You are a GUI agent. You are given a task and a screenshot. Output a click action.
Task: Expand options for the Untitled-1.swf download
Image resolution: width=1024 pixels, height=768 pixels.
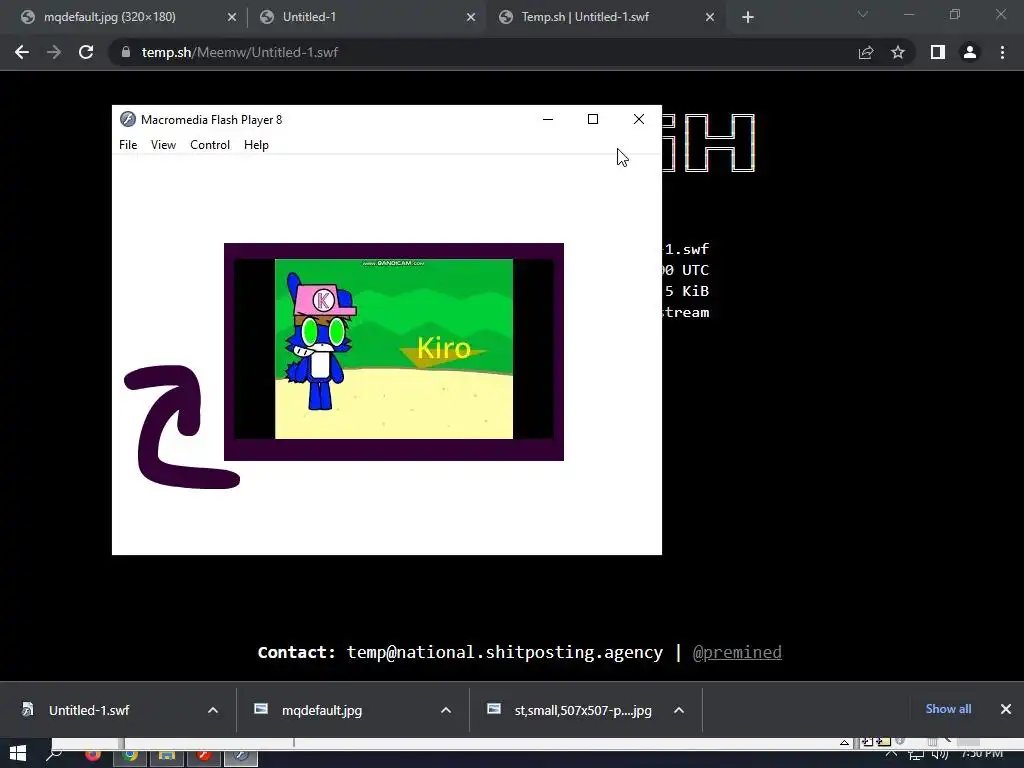point(213,711)
